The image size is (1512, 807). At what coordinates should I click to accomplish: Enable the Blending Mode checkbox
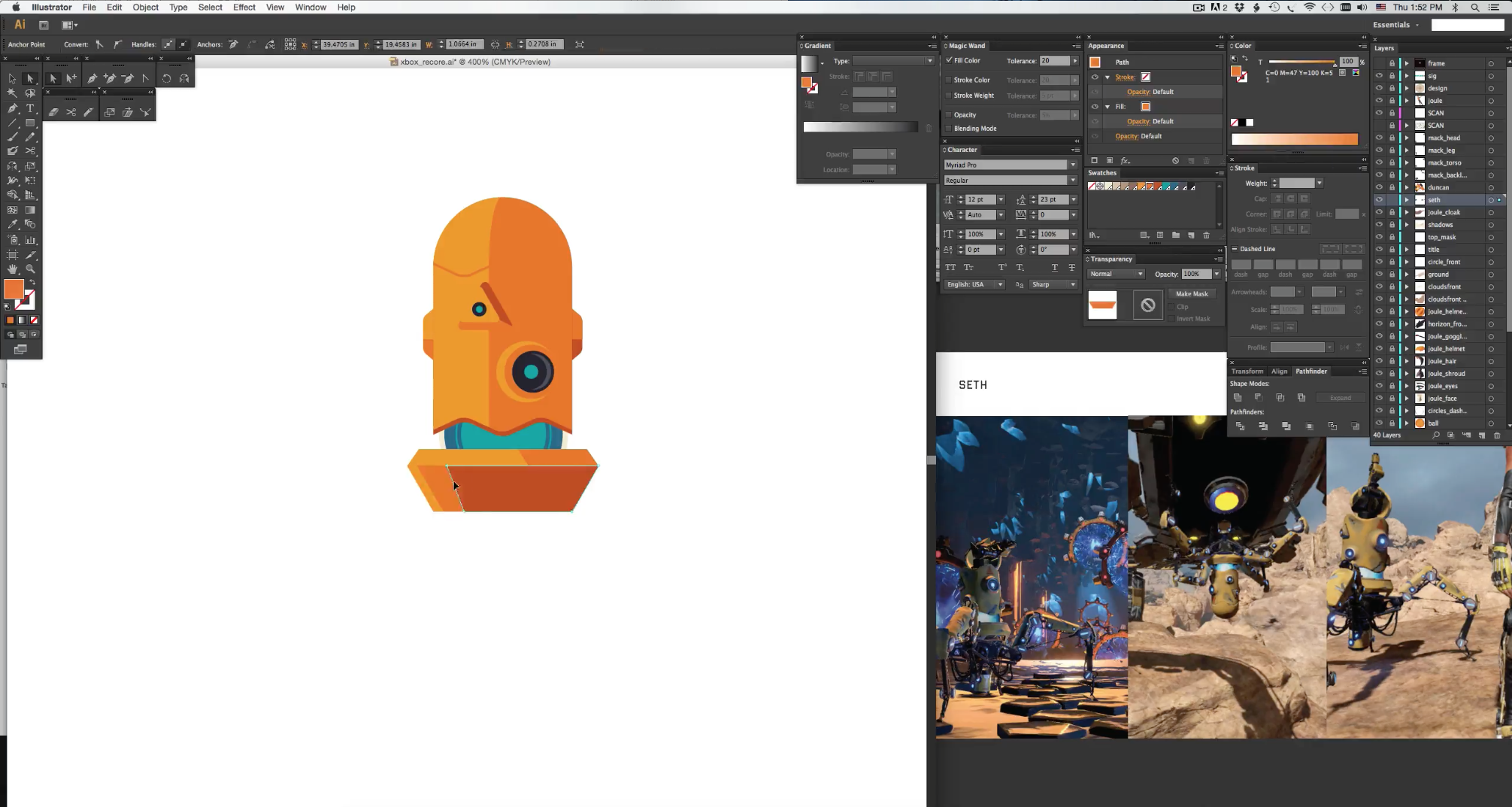[x=949, y=129]
